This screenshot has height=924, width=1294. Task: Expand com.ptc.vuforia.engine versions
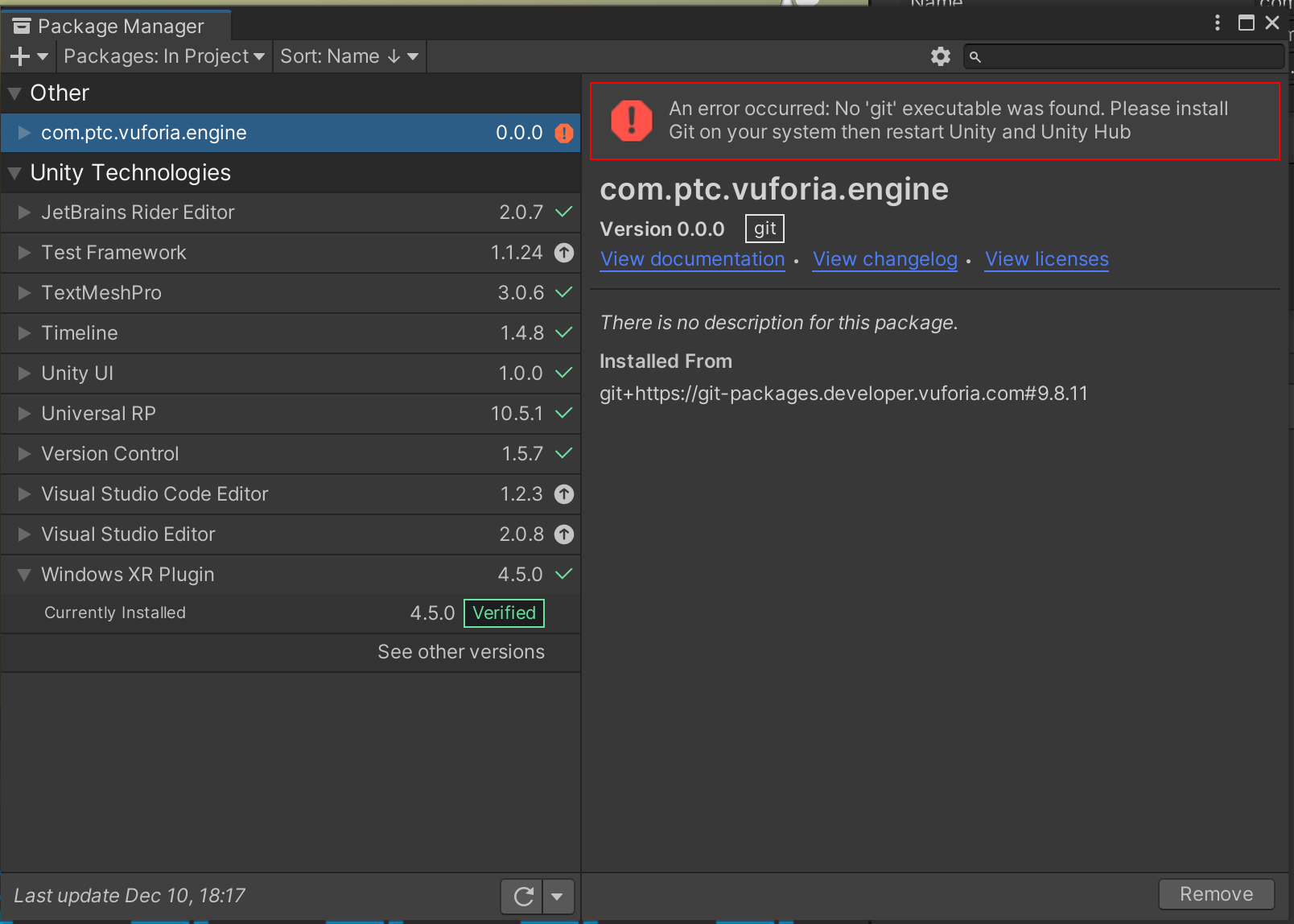[24, 133]
